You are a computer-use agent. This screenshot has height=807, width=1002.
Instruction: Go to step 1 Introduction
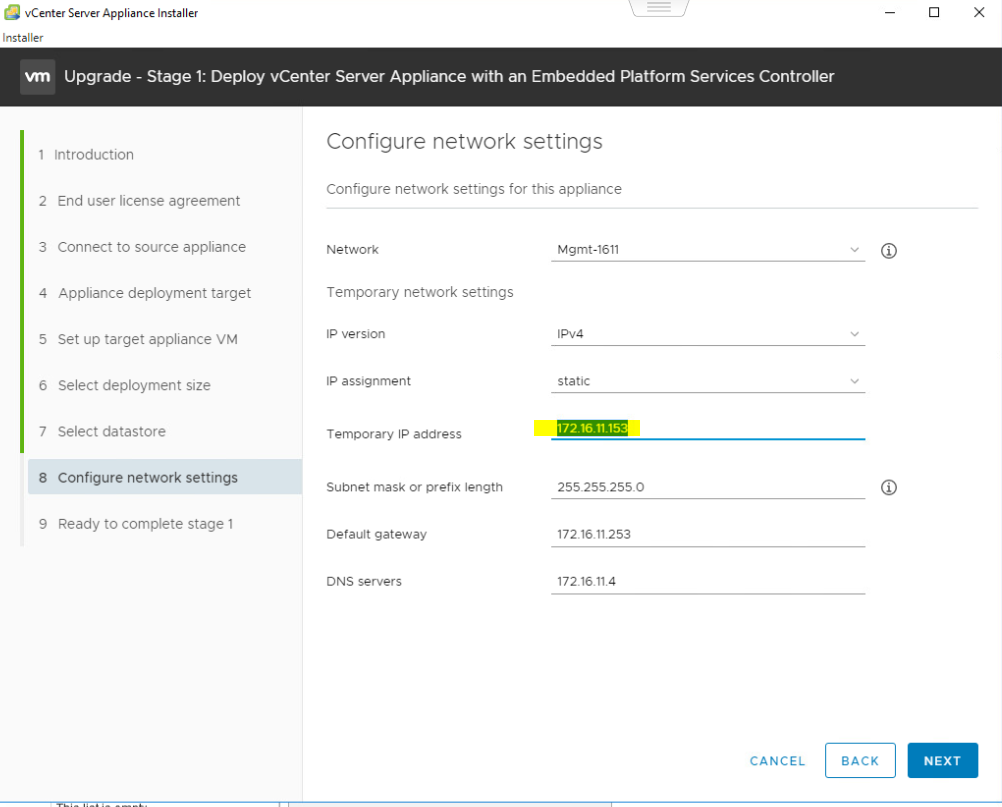point(86,155)
